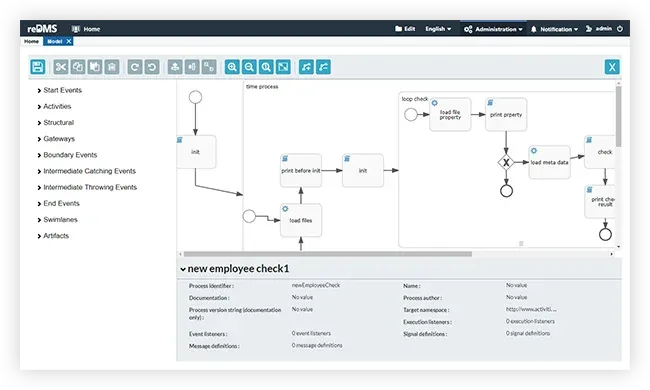Click the Cut scissors icon
The height and width of the screenshot is (390, 650).
click(x=61, y=67)
